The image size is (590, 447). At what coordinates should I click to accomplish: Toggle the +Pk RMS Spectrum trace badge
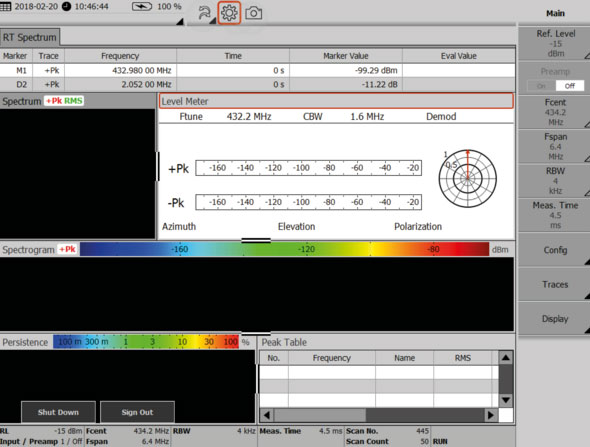pyautogui.click(x=64, y=101)
